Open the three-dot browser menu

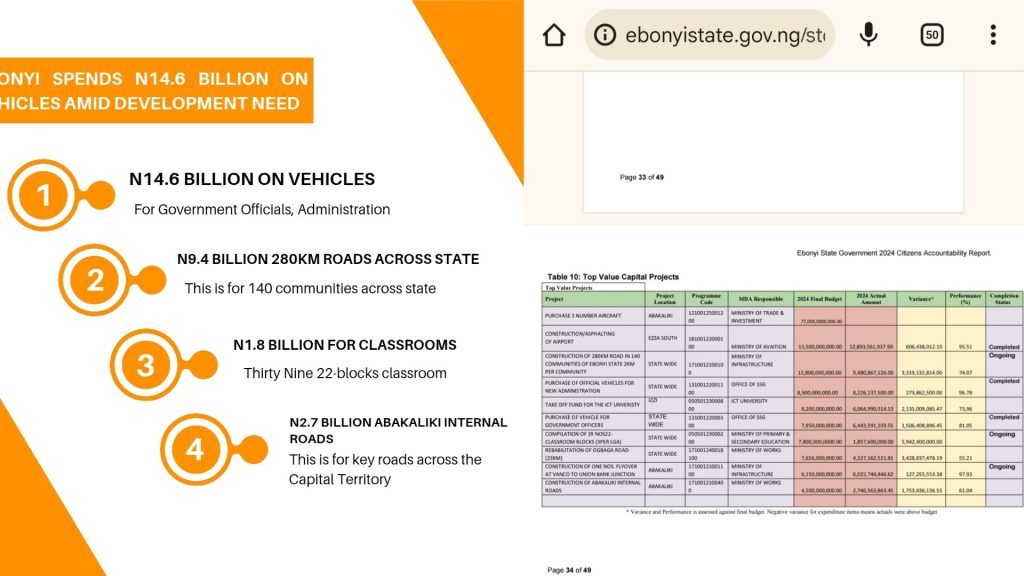tap(992, 35)
